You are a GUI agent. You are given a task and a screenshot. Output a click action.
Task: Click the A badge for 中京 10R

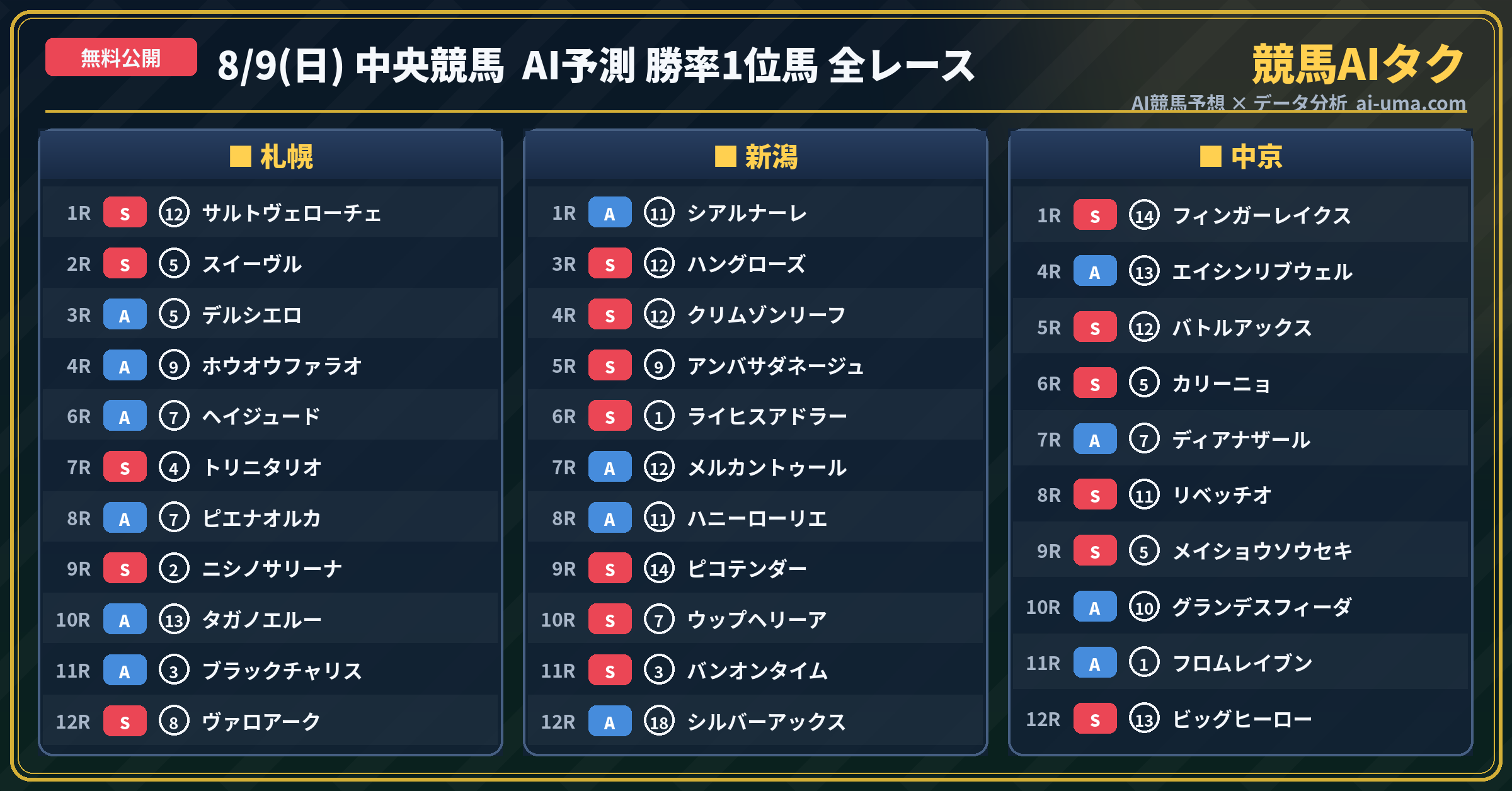(x=1095, y=606)
